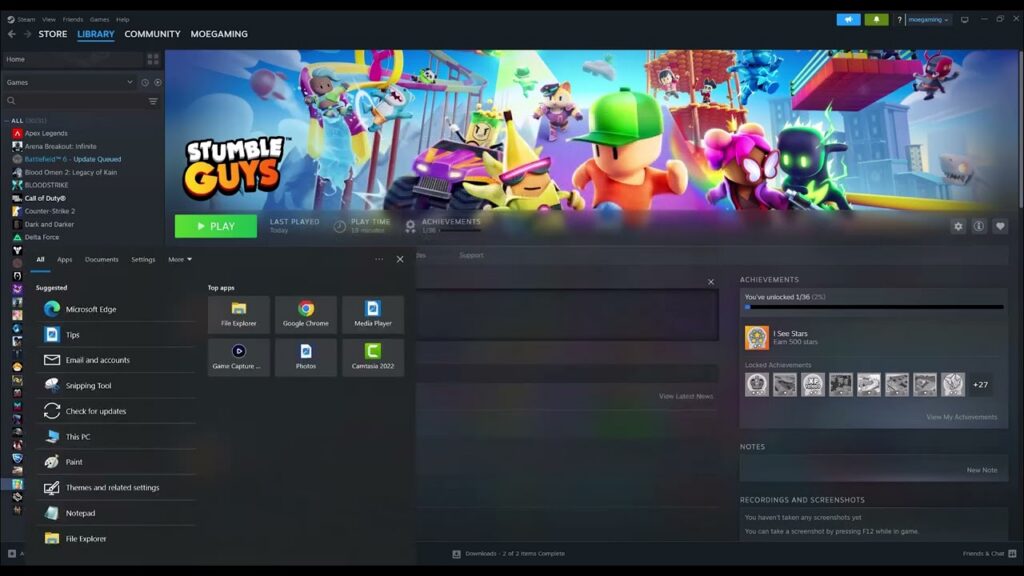Screen dimensions: 1024x576
Task: Click the ready-to-play filter icon beside Games
Action: click(x=157, y=82)
